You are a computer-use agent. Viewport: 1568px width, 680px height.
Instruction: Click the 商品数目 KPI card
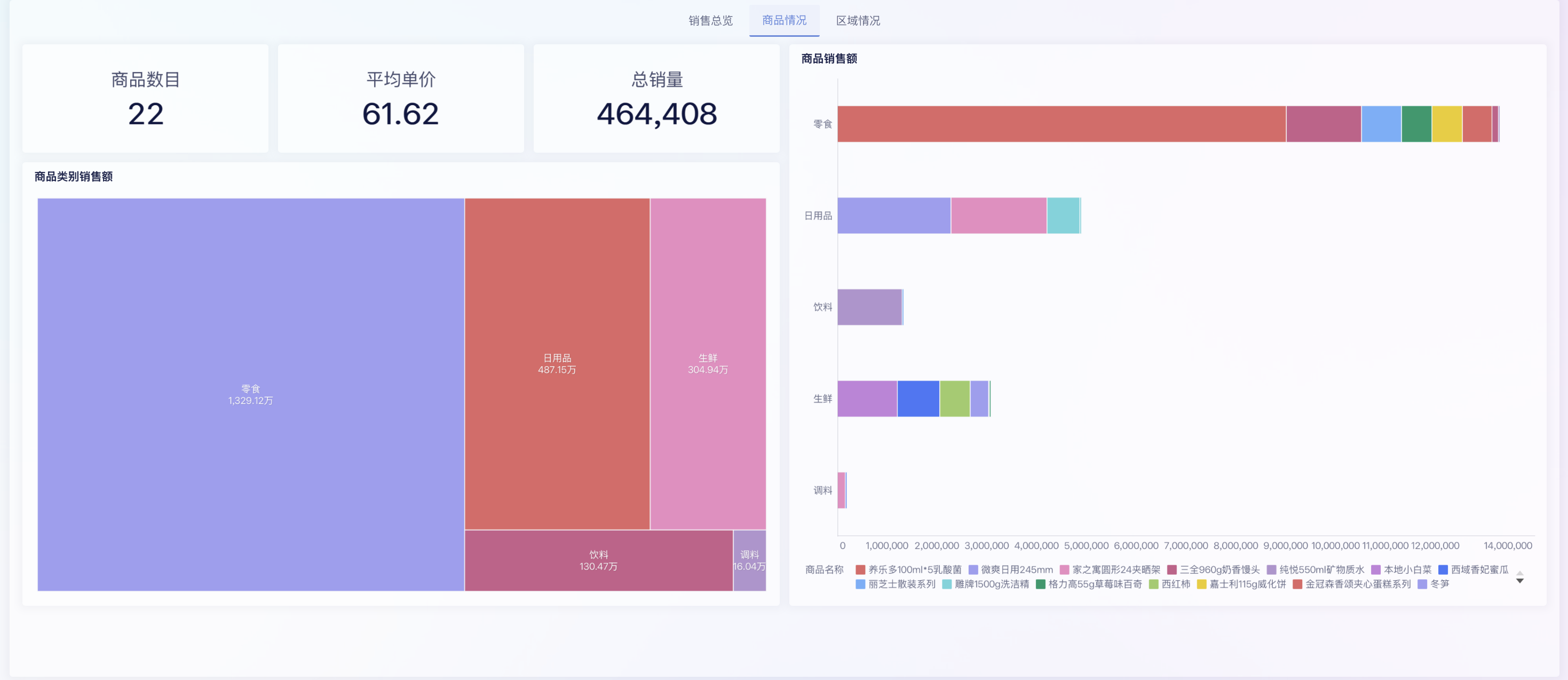click(x=145, y=98)
